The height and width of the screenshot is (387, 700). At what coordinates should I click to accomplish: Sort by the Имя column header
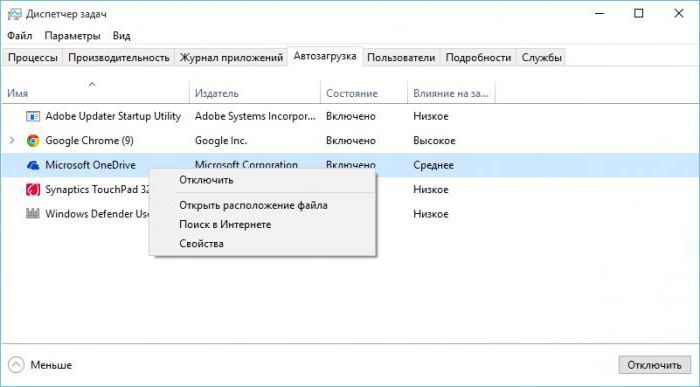96,93
